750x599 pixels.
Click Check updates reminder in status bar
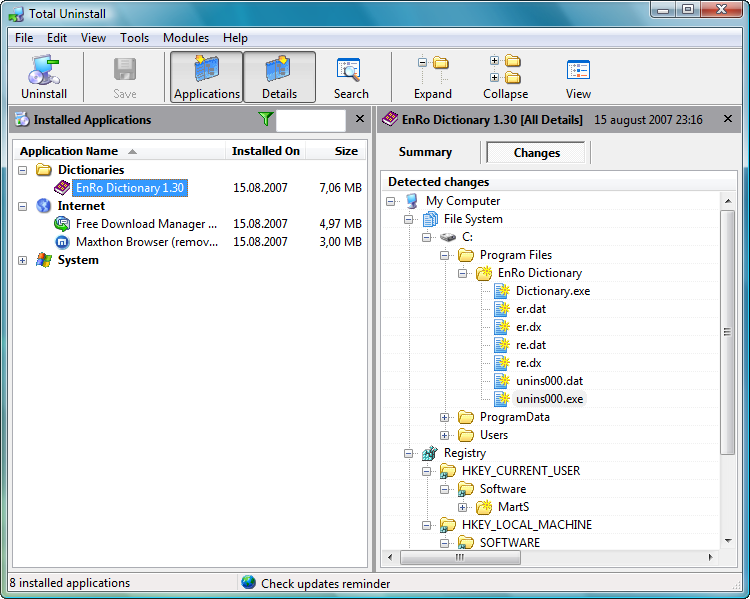click(x=326, y=584)
